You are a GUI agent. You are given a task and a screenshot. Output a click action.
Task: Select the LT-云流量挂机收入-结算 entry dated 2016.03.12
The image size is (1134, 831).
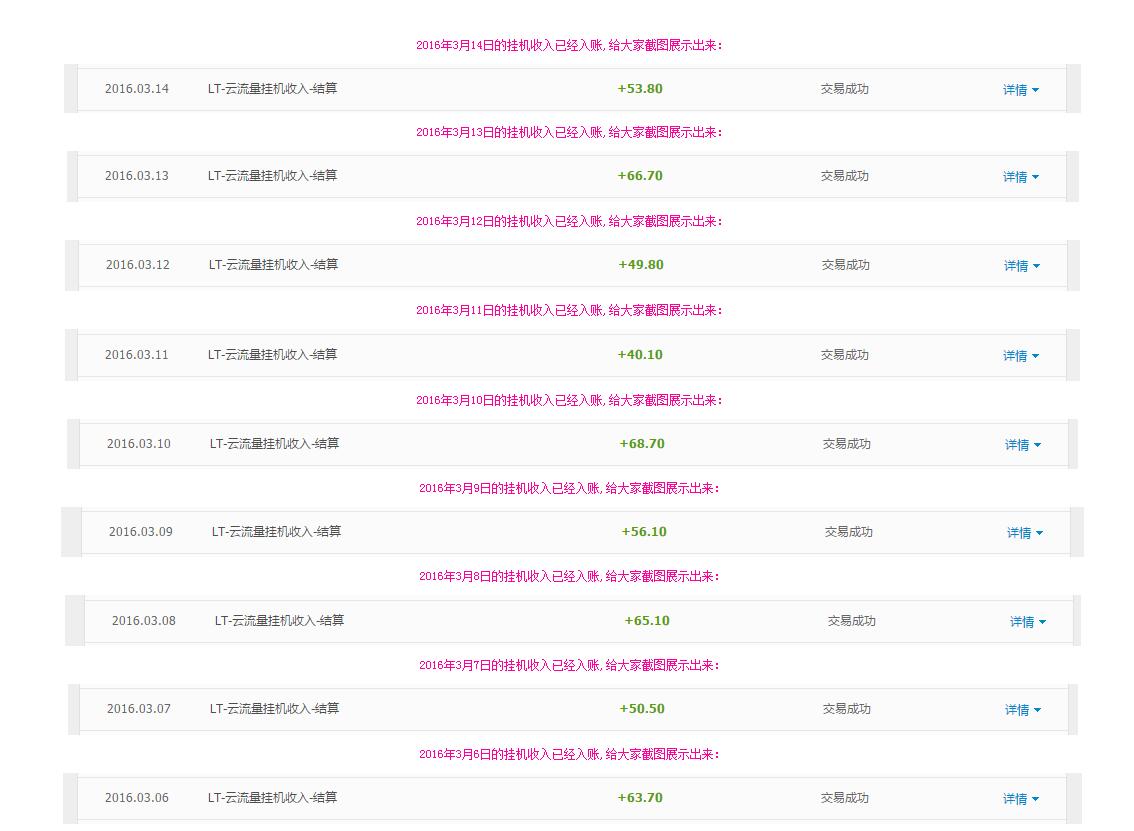click(273, 265)
